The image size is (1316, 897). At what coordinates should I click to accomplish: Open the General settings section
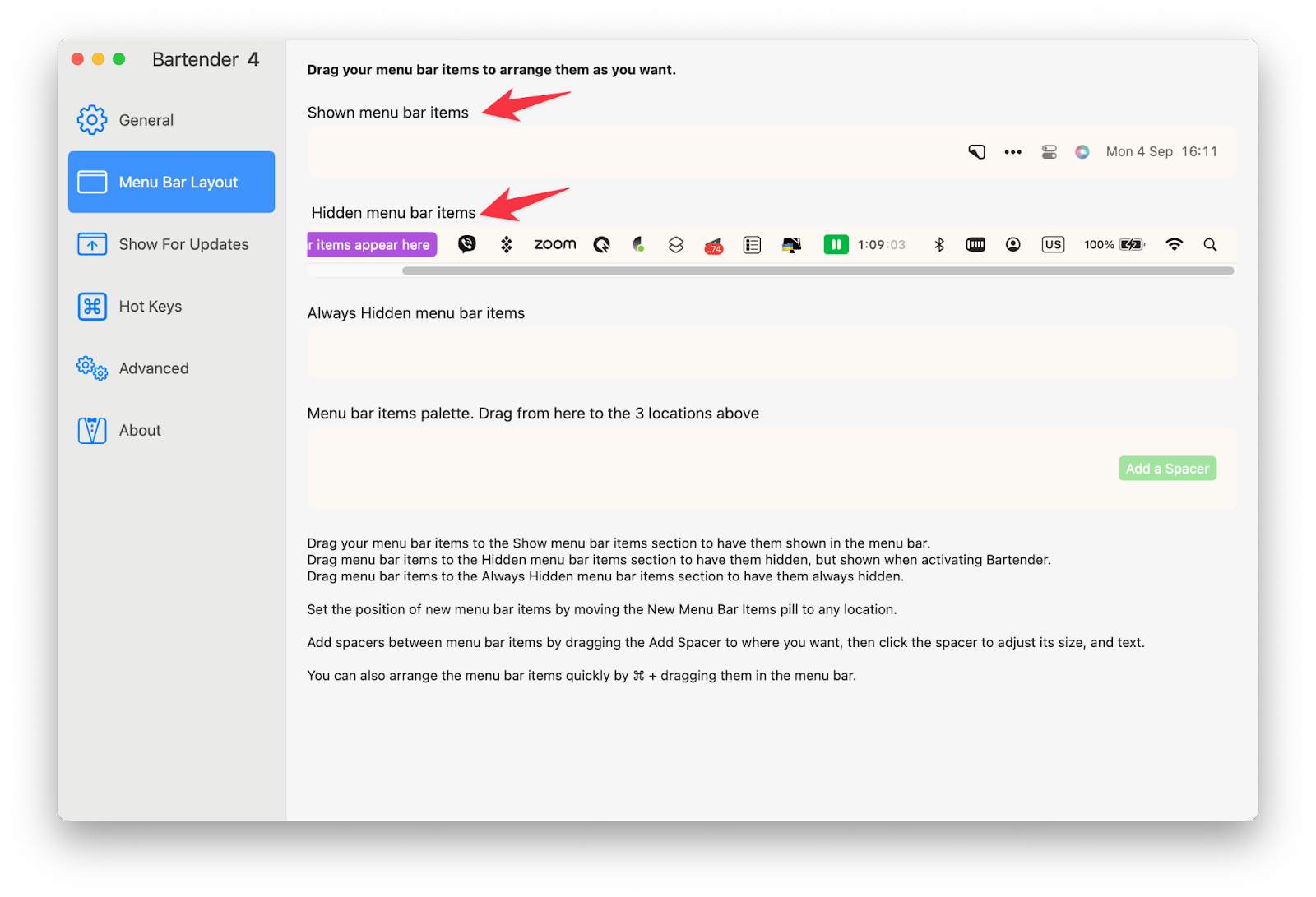click(171, 120)
